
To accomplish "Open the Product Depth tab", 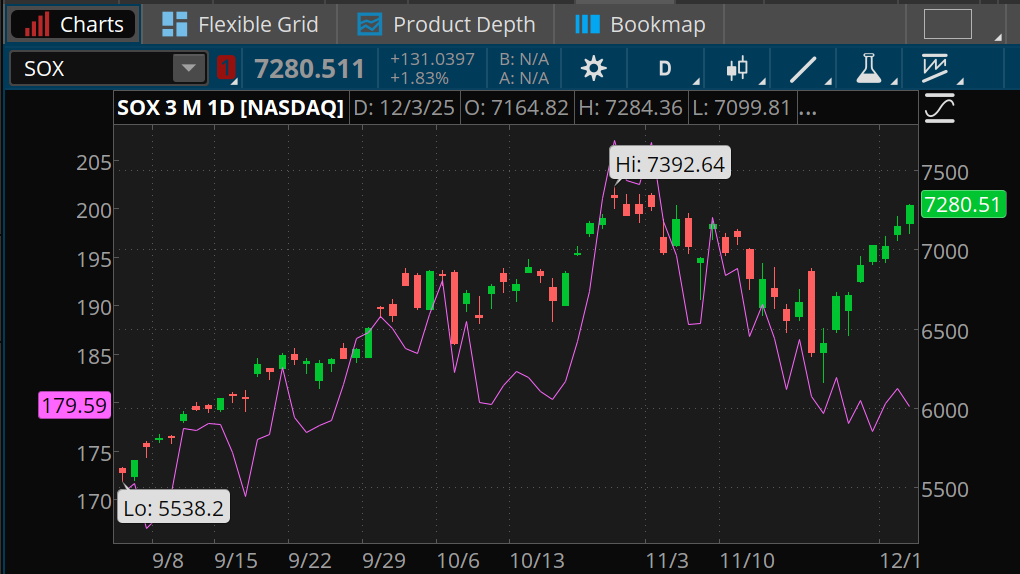I will coord(446,24).
